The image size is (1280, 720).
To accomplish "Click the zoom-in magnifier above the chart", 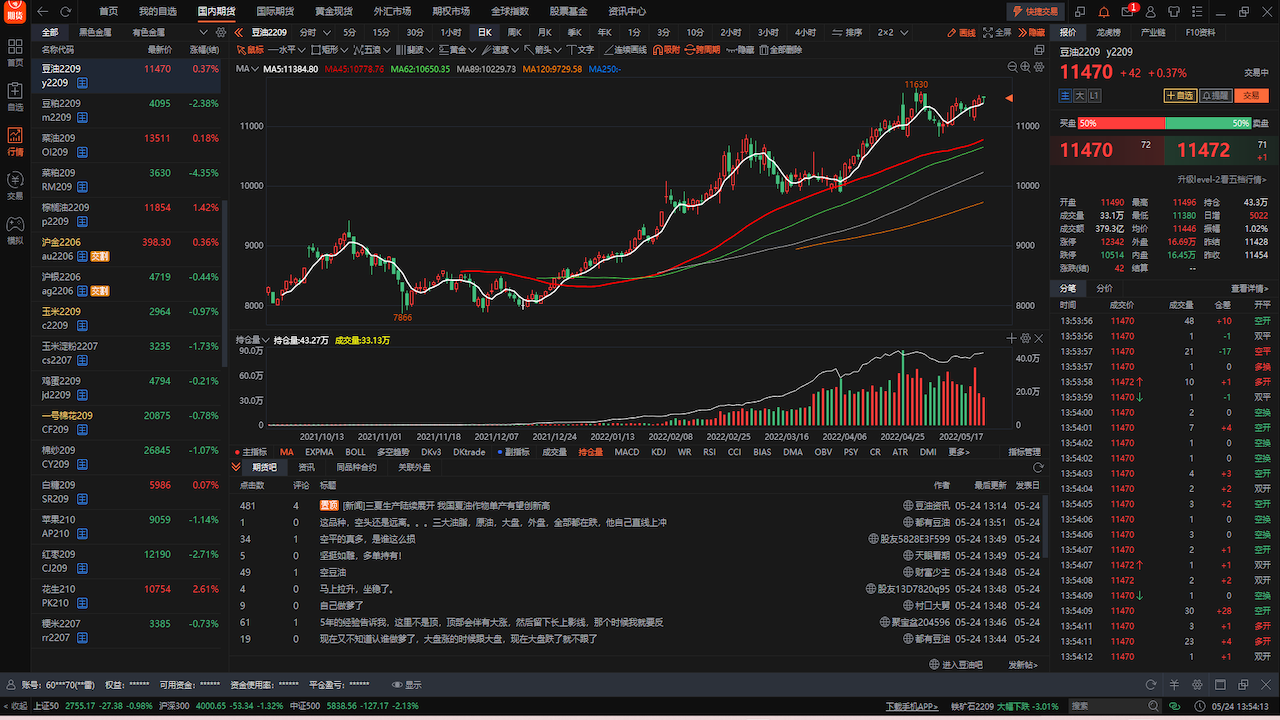I will click(1025, 67).
